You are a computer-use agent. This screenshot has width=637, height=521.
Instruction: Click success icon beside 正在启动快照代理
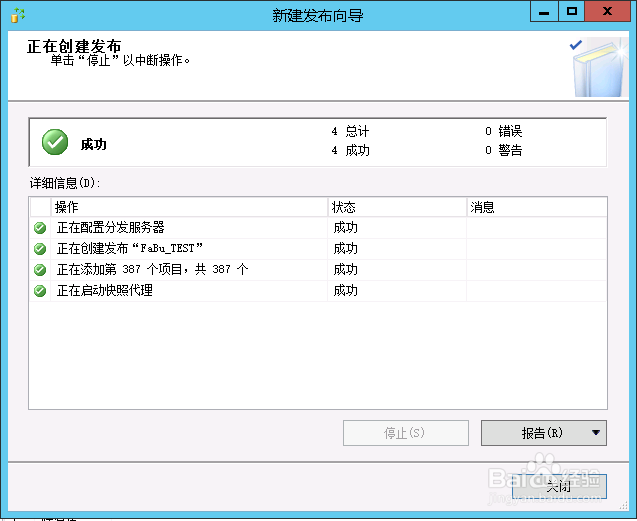(x=40, y=291)
